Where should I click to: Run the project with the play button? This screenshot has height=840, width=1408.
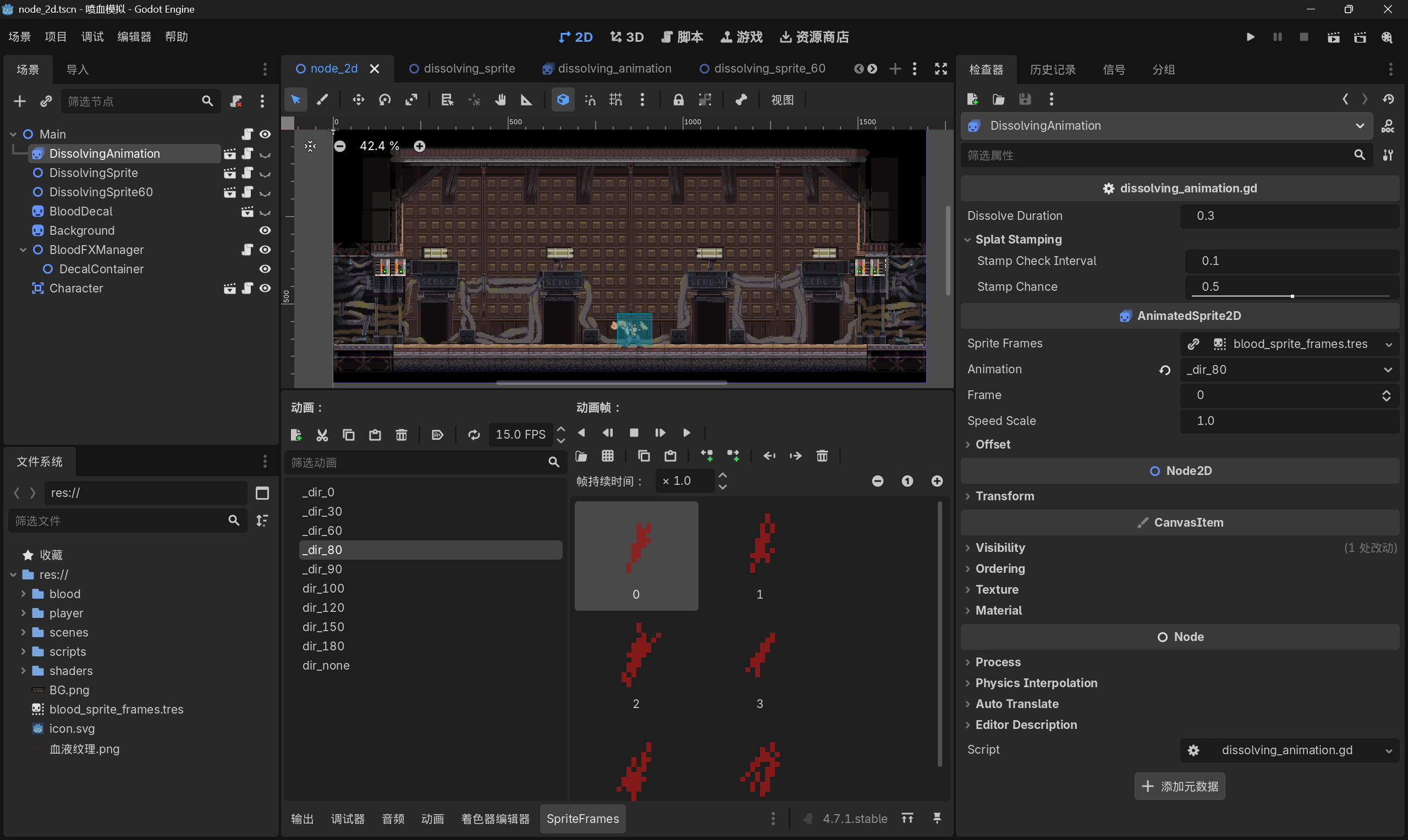[1250, 37]
